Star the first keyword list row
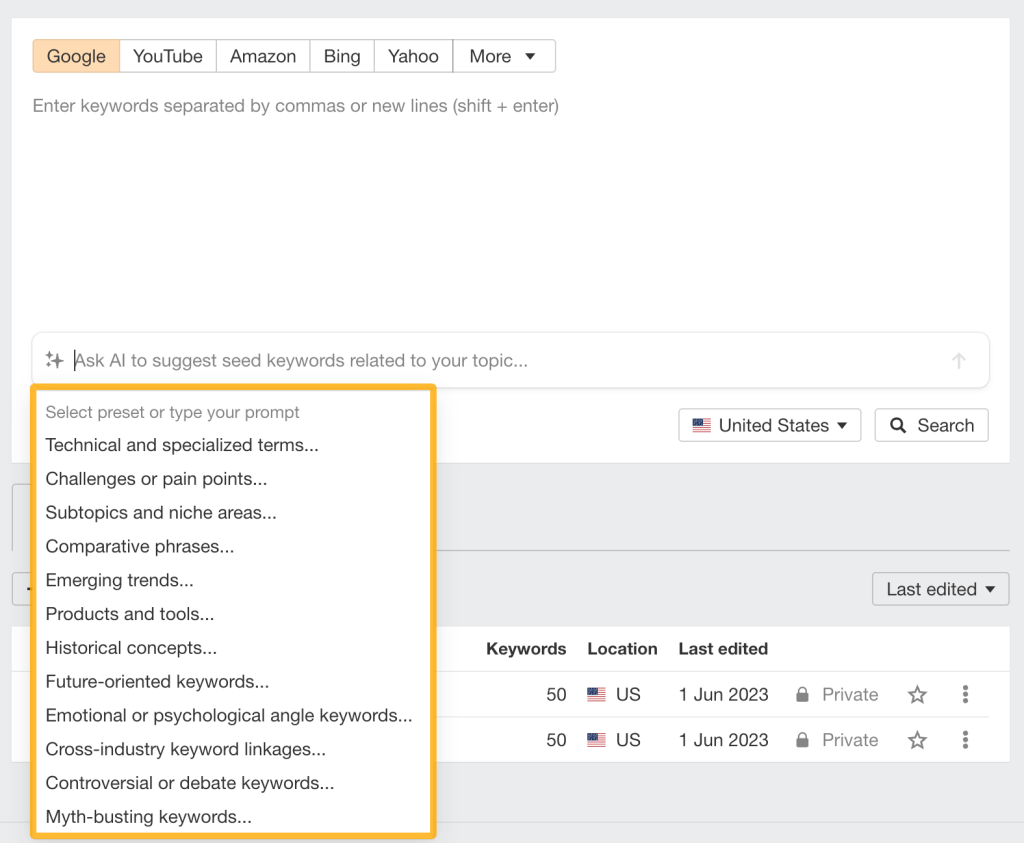This screenshot has width=1024, height=843. click(x=917, y=695)
